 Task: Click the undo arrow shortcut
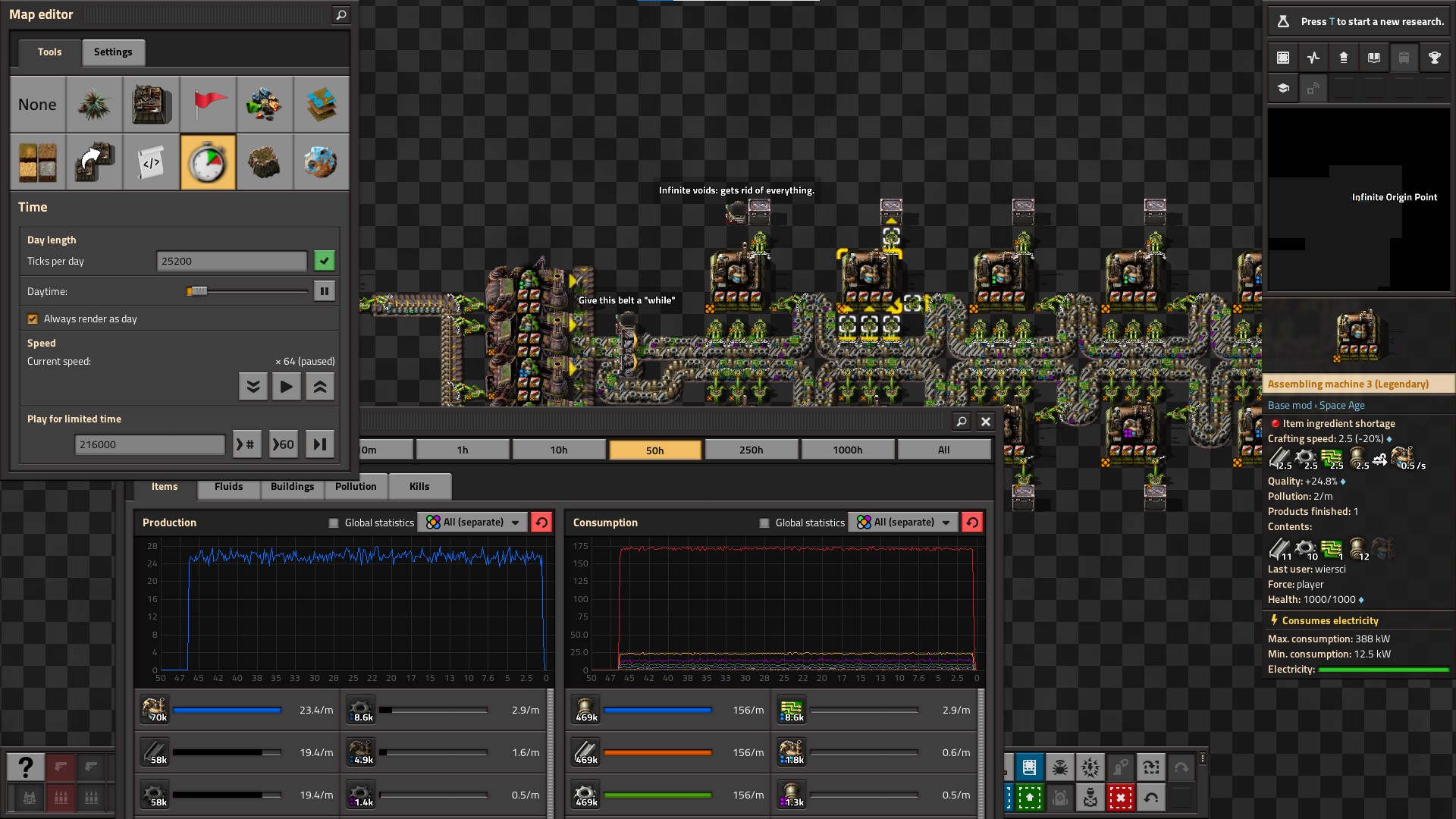pyautogui.click(x=1151, y=798)
